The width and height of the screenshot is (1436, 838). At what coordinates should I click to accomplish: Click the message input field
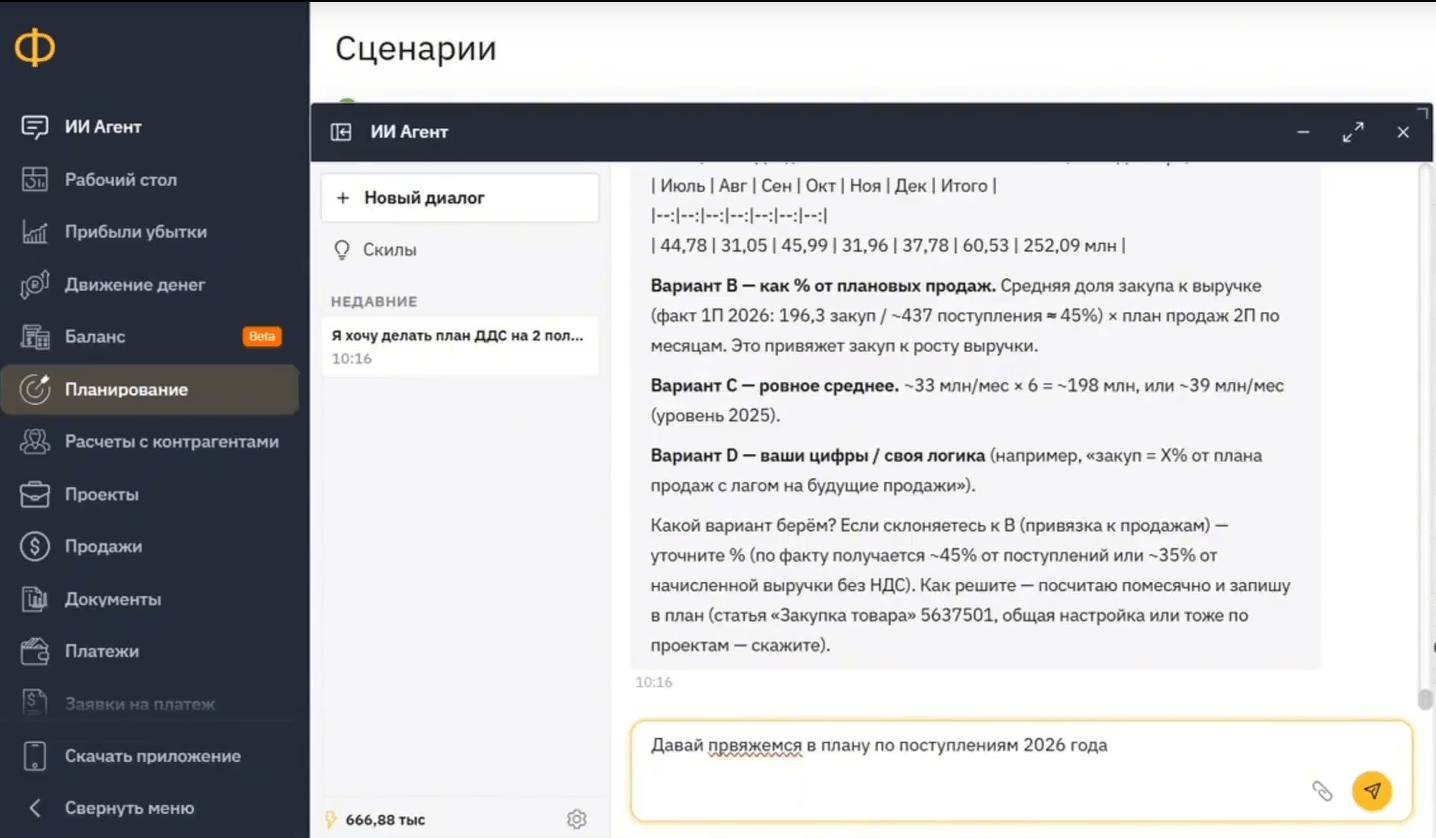coord(1021,770)
